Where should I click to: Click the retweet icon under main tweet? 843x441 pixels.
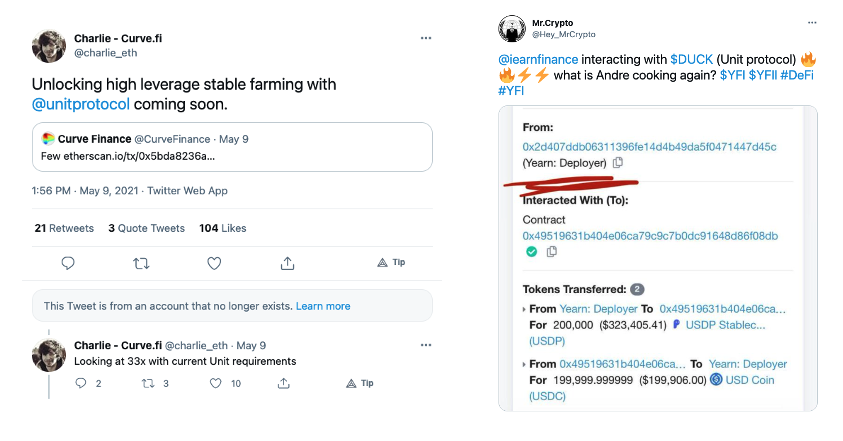click(141, 263)
